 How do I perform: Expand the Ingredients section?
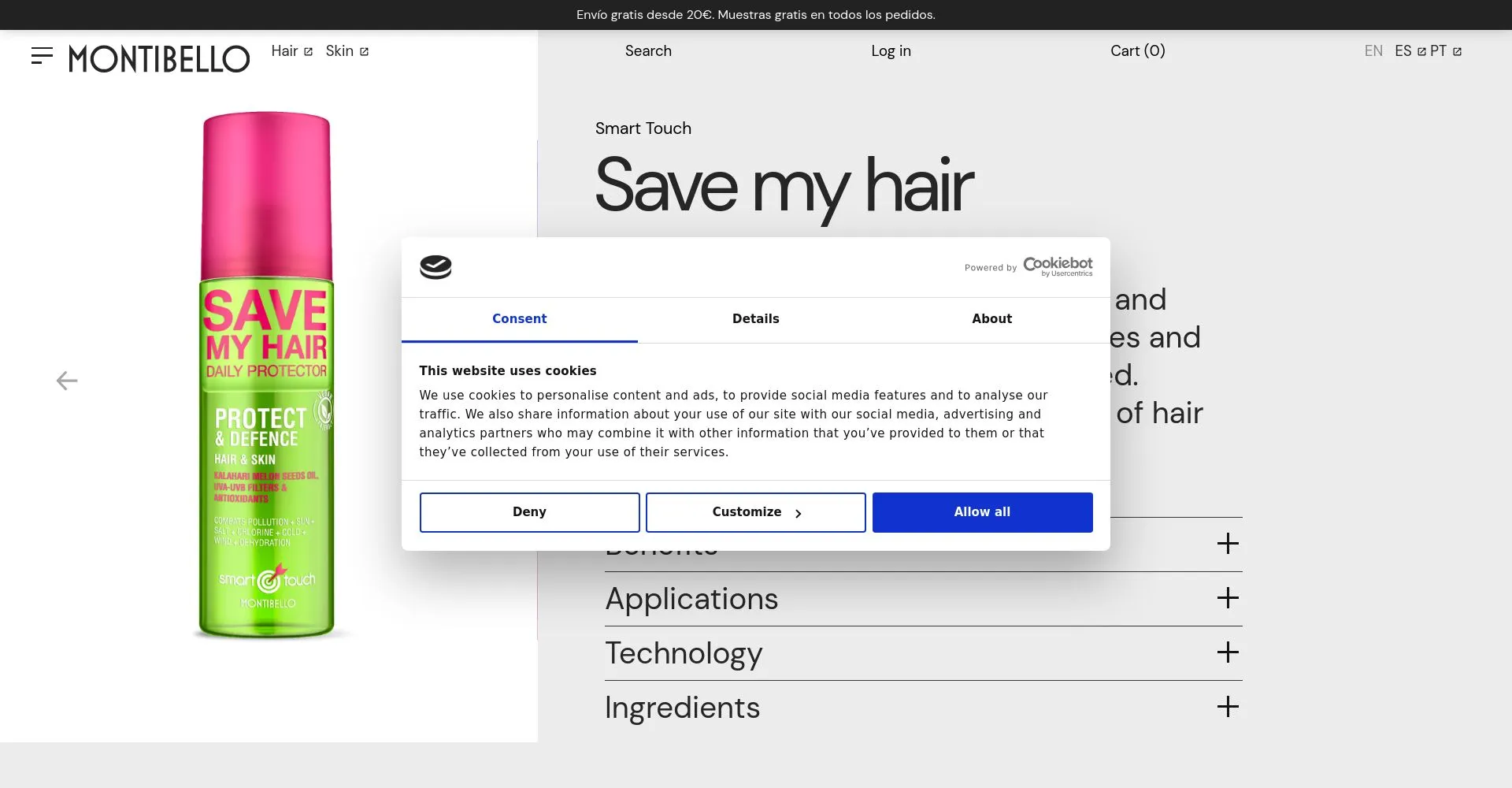click(923, 708)
